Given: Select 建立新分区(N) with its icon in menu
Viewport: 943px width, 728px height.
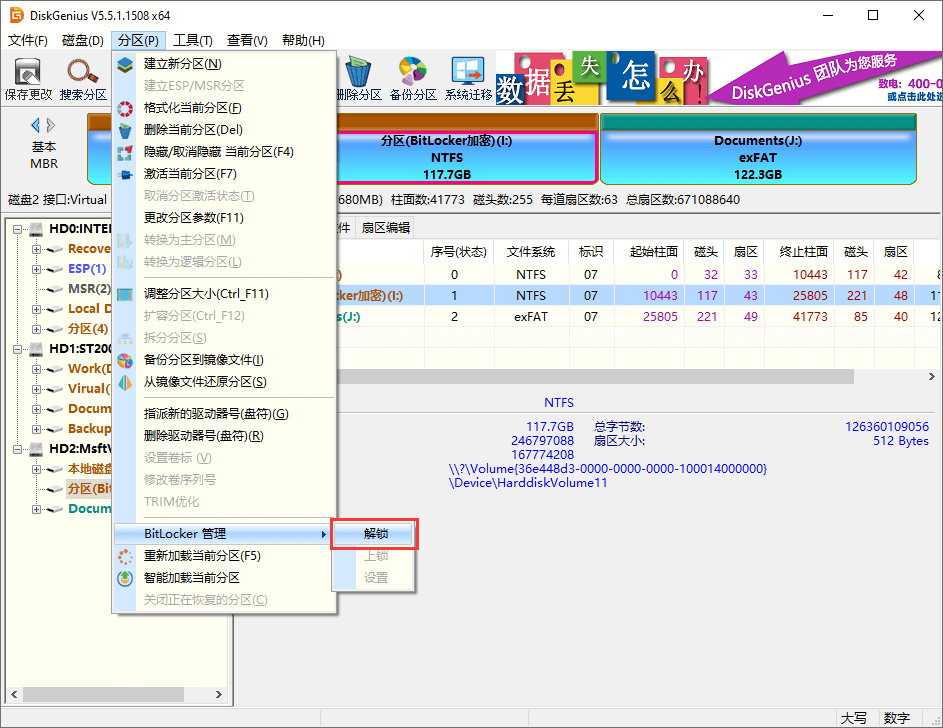Looking at the screenshot, I should pyautogui.click(x=124, y=63).
